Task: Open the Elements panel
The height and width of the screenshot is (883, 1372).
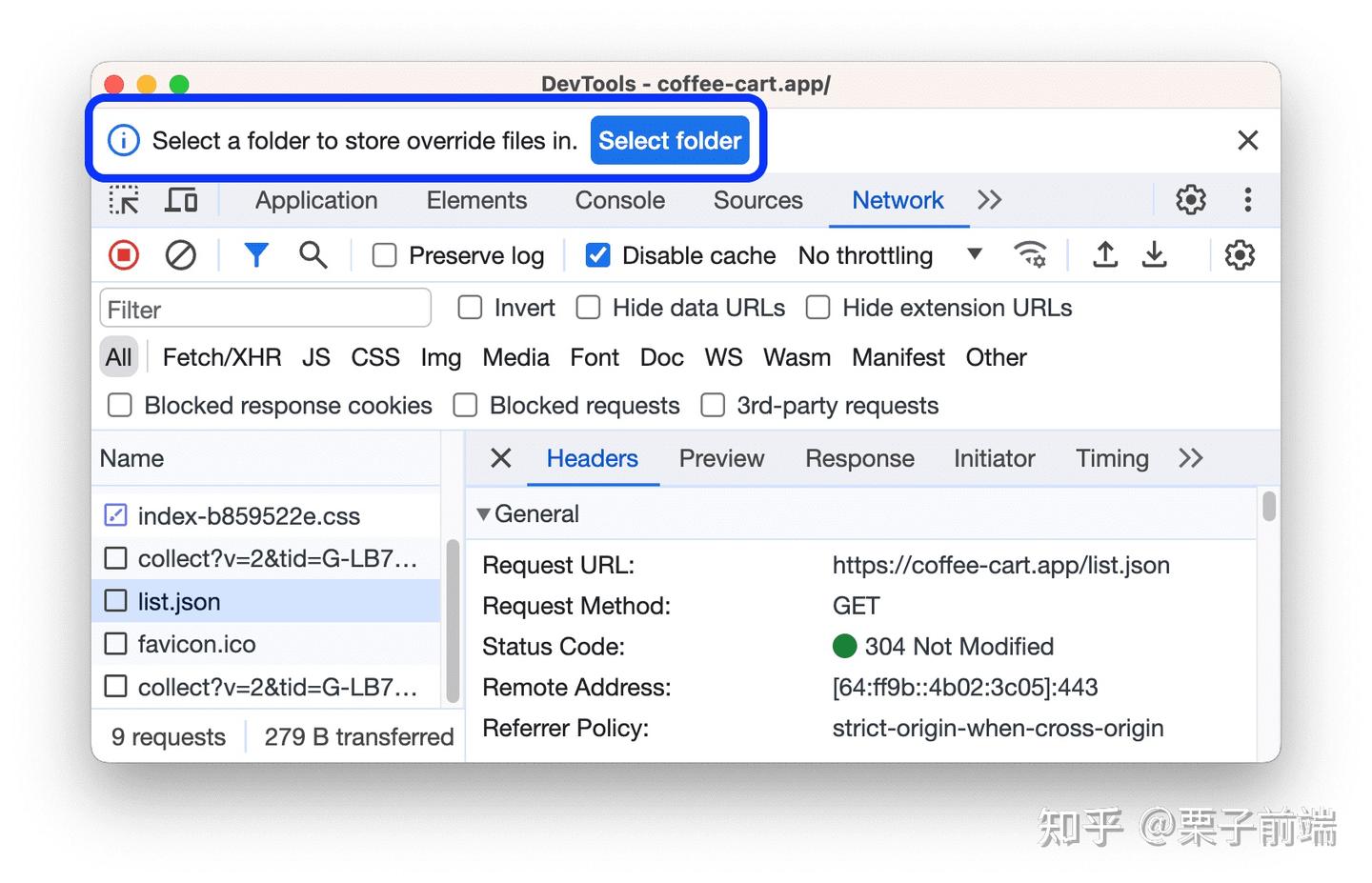Action: point(476,200)
